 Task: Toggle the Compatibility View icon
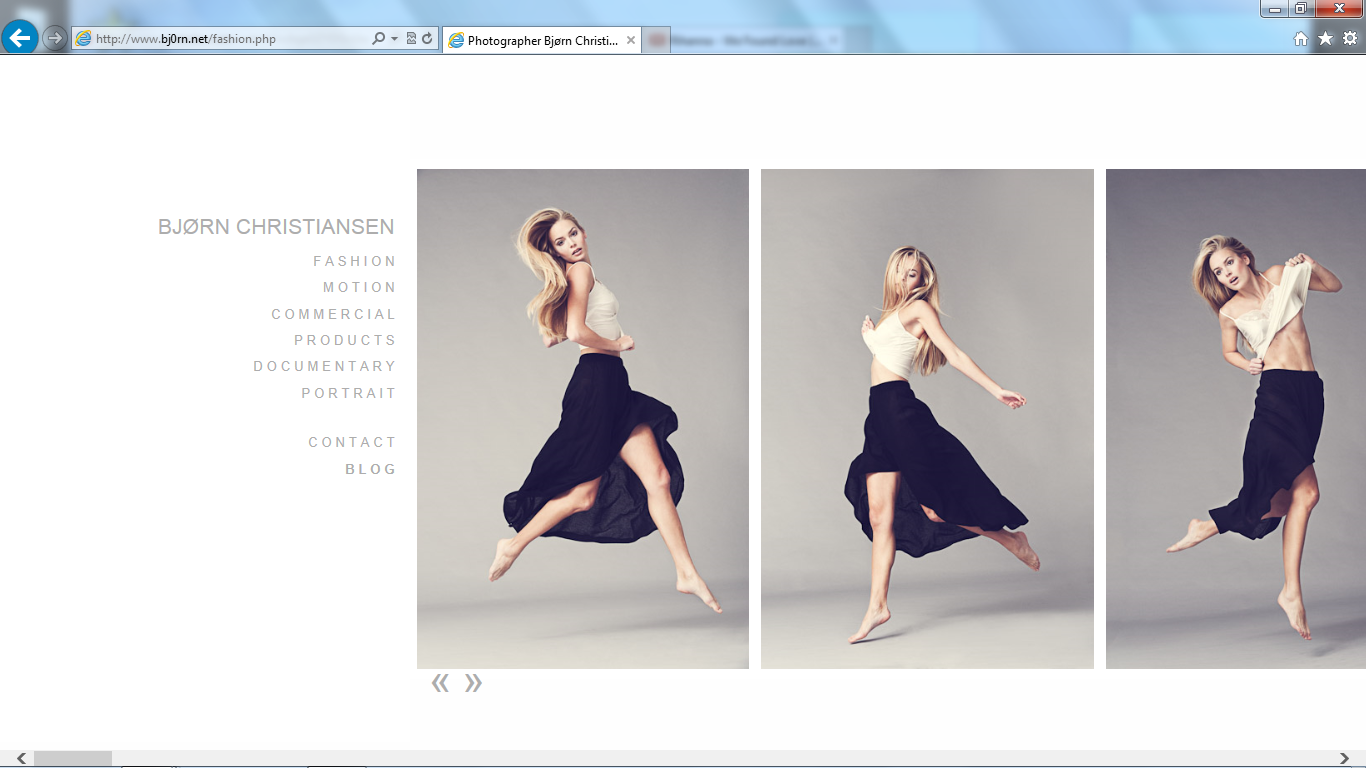click(411, 39)
